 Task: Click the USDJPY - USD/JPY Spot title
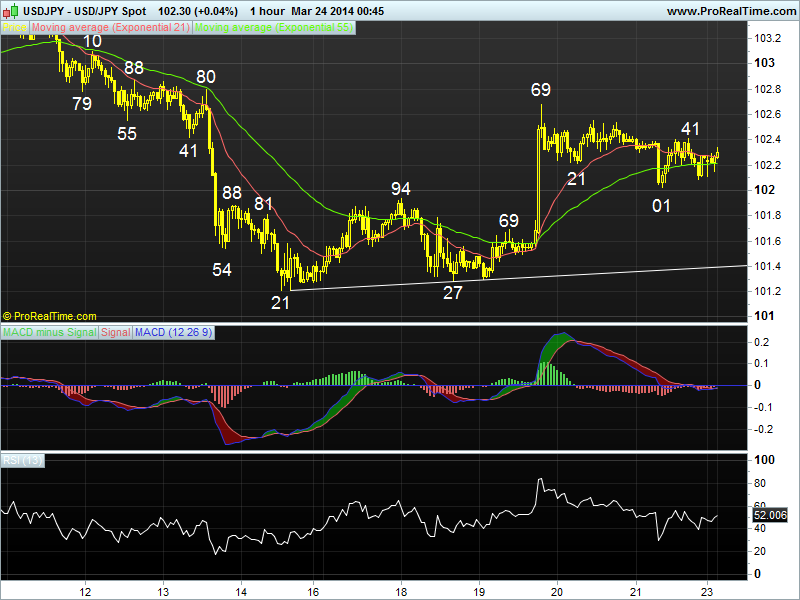[85, 11]
